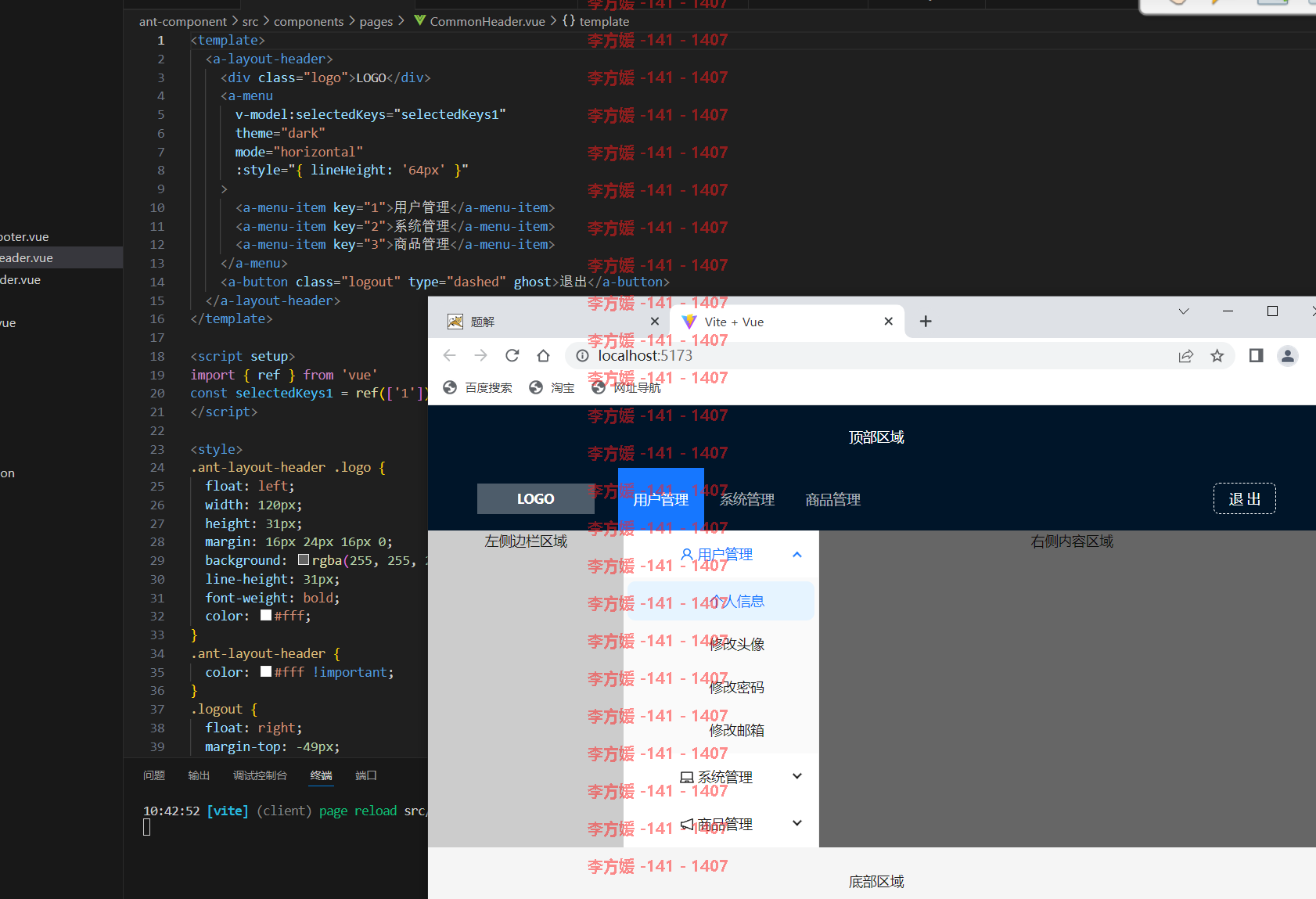This screenshot has height=899, width=1316.
Task: Open a new browser tab
Action: pos(926,321)
